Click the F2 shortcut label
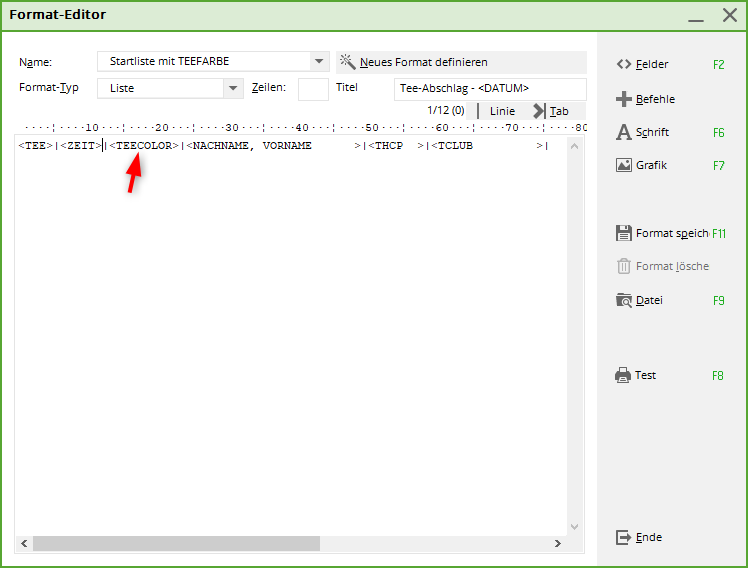The image size is (748, 568). [718, 64]
